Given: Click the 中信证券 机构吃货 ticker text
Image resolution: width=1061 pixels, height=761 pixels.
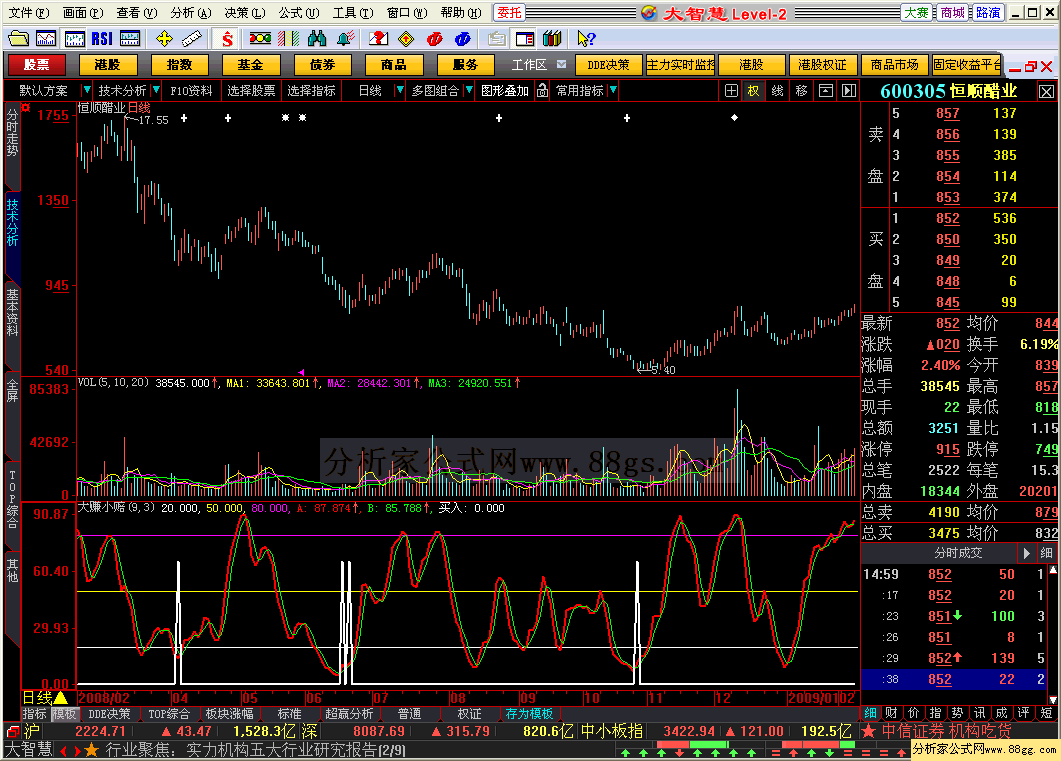Looking at the screenshot, I should pyautogui.click(x=947, y=731).
